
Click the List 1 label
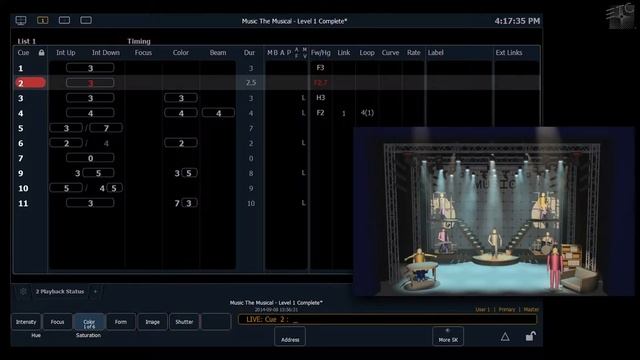(x=27, y=41)
